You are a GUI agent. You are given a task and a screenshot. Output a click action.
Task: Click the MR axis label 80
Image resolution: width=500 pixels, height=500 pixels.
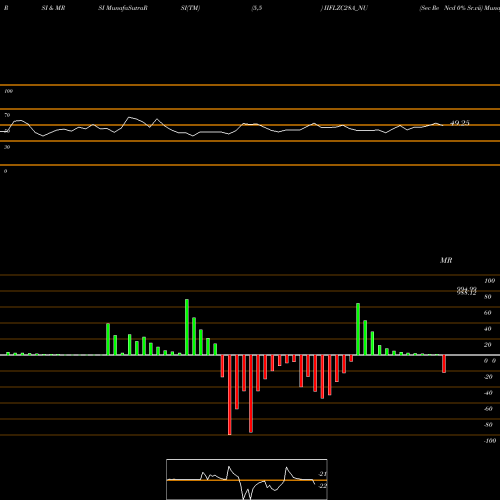pos(488,297)
